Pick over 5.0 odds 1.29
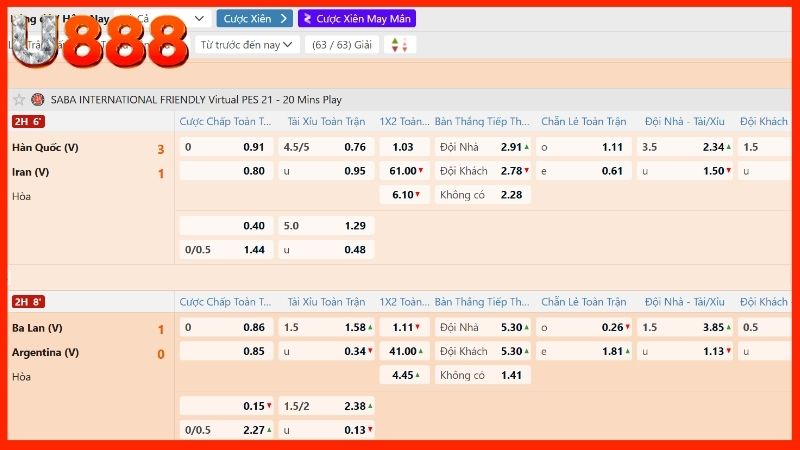This screenshot has width=800, height=450. 327,226
